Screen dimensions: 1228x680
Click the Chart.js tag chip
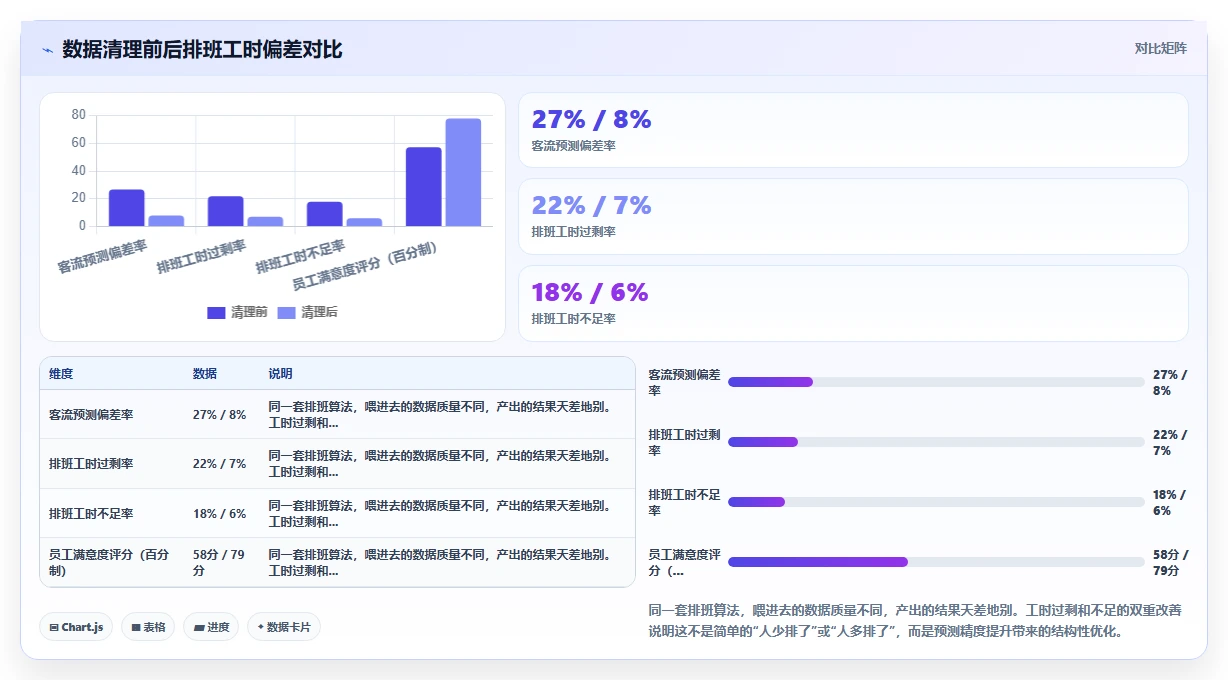coord(76,627)
